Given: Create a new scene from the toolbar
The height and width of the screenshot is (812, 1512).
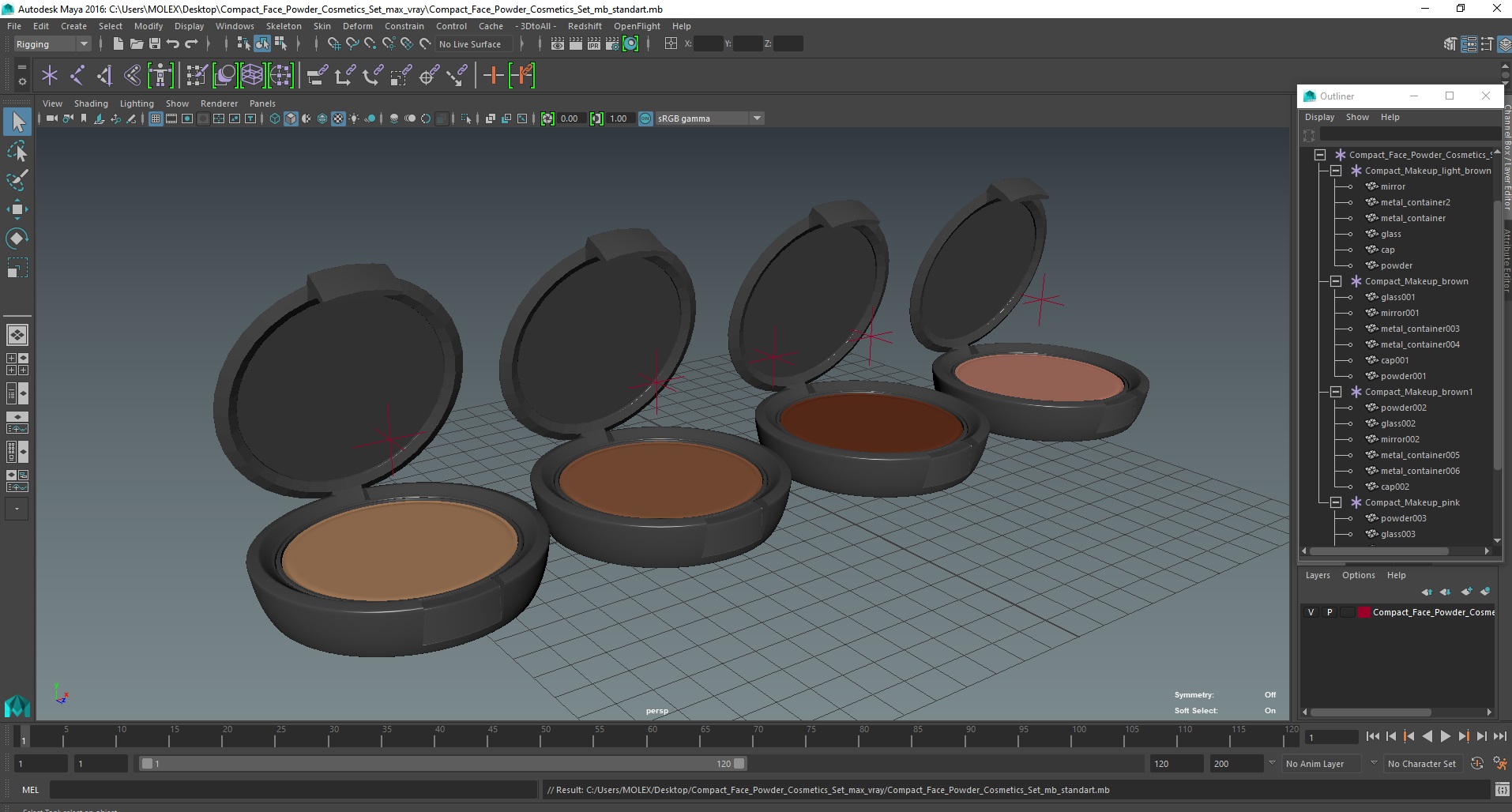Looking at the screenshot, I should click(118, 44).
